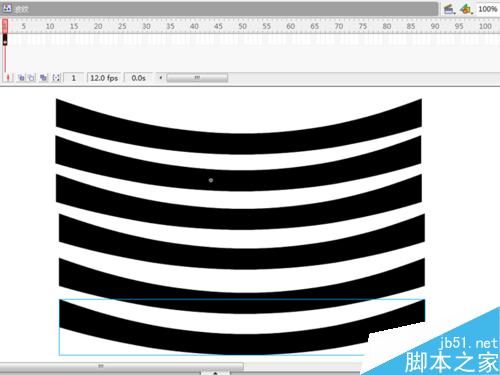
Task: Click frame 95 on the timeline ruler
Action: [x=459, y=26]
